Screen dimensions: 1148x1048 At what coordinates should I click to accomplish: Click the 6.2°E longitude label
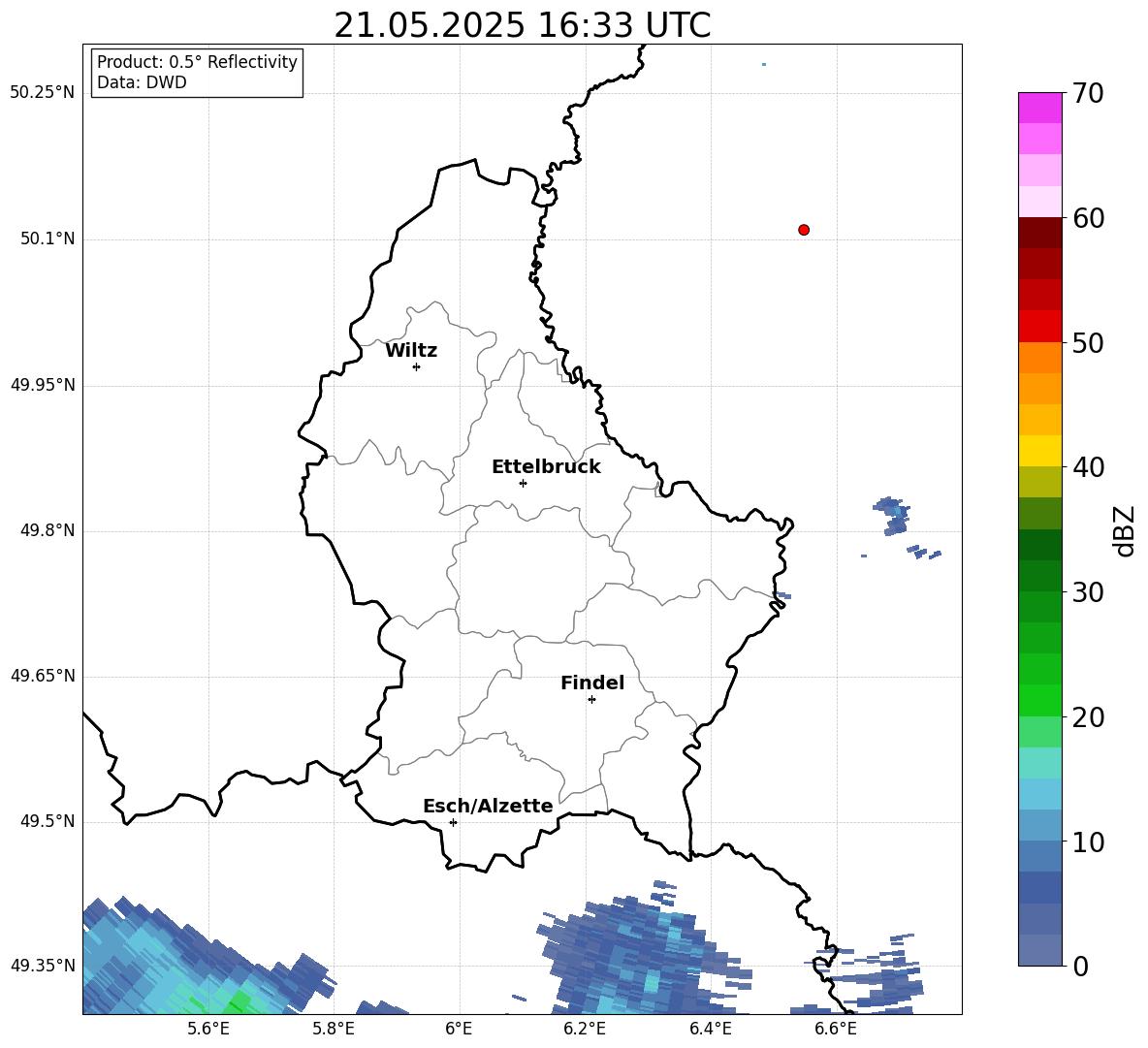585,1029
